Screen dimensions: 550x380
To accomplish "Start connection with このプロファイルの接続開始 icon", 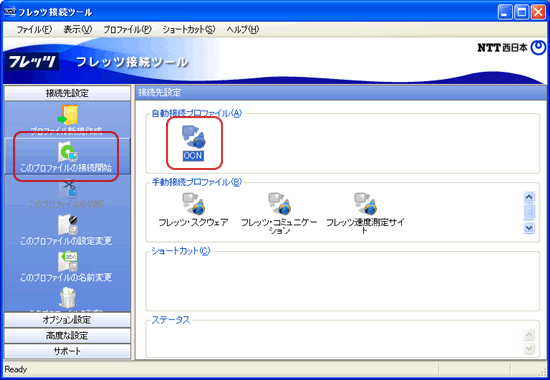I will [x=67, y=152].
